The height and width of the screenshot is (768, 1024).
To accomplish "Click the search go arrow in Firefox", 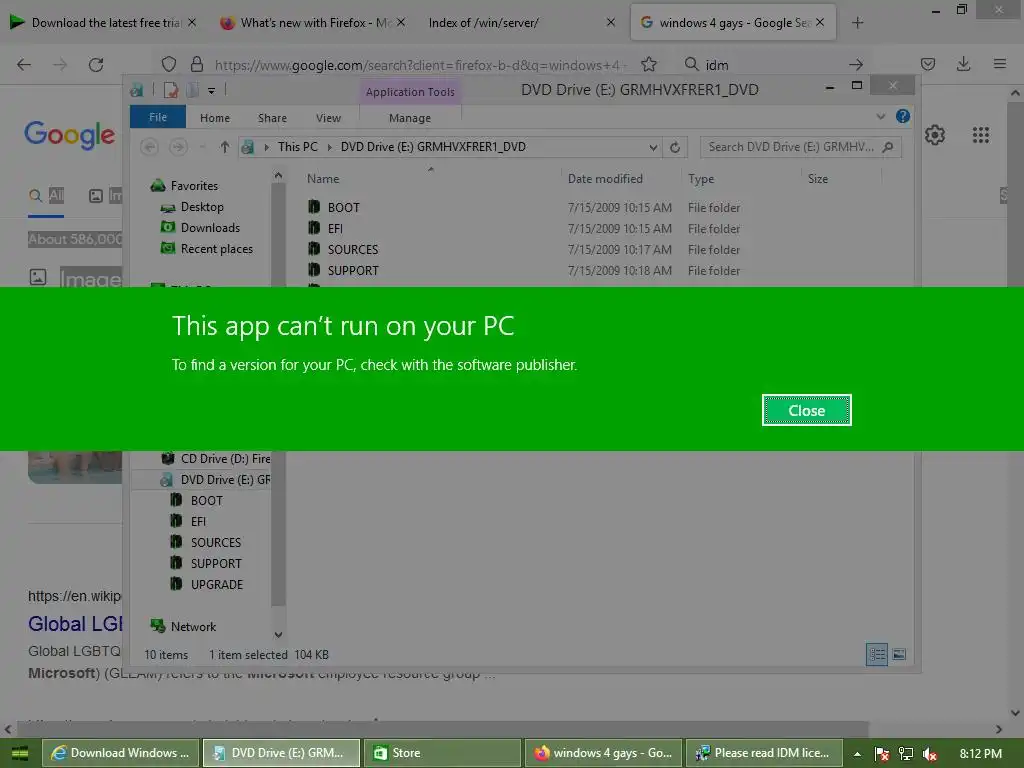I will pos(856,64).
